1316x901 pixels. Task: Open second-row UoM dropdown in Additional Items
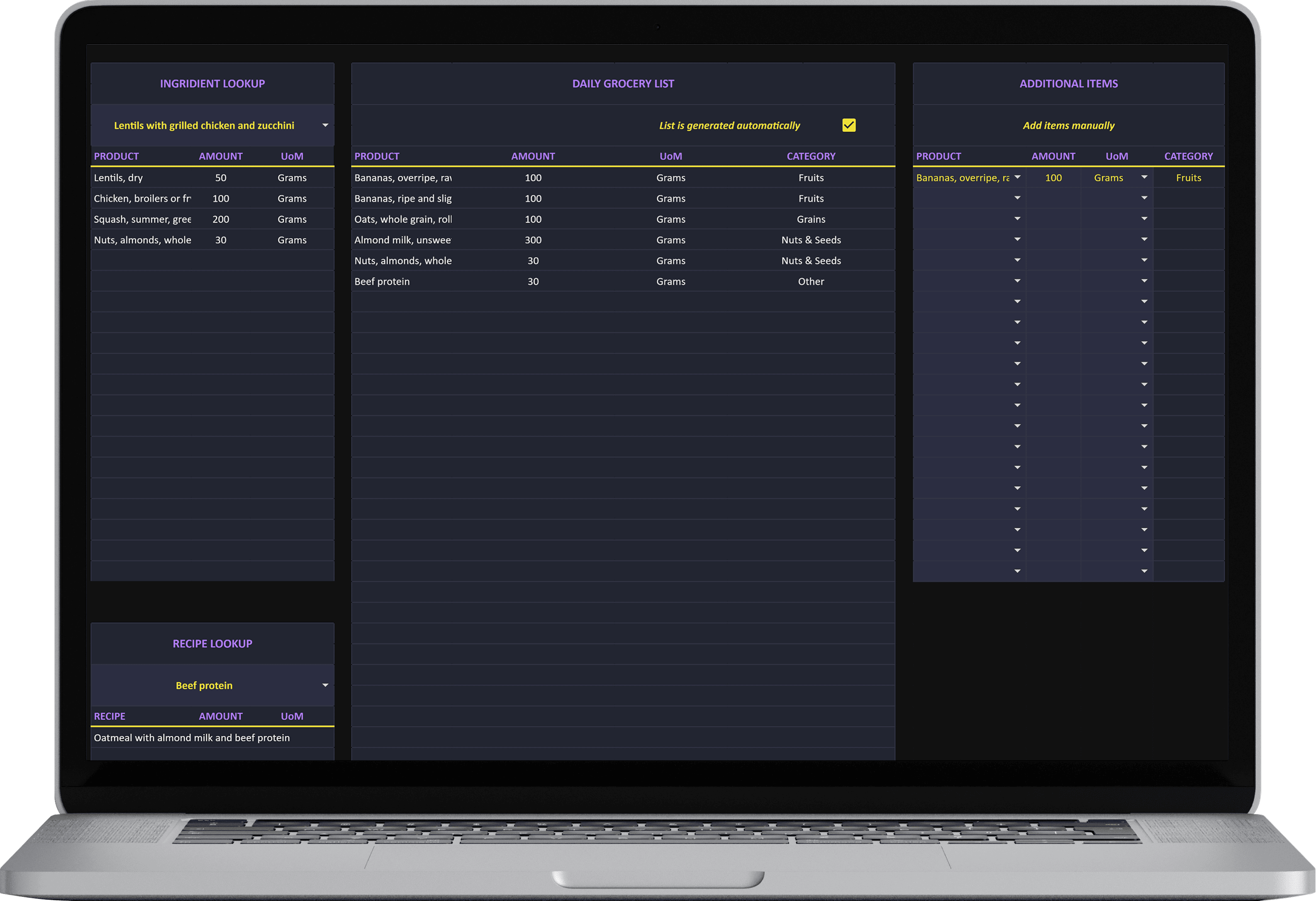(1144, 198)
